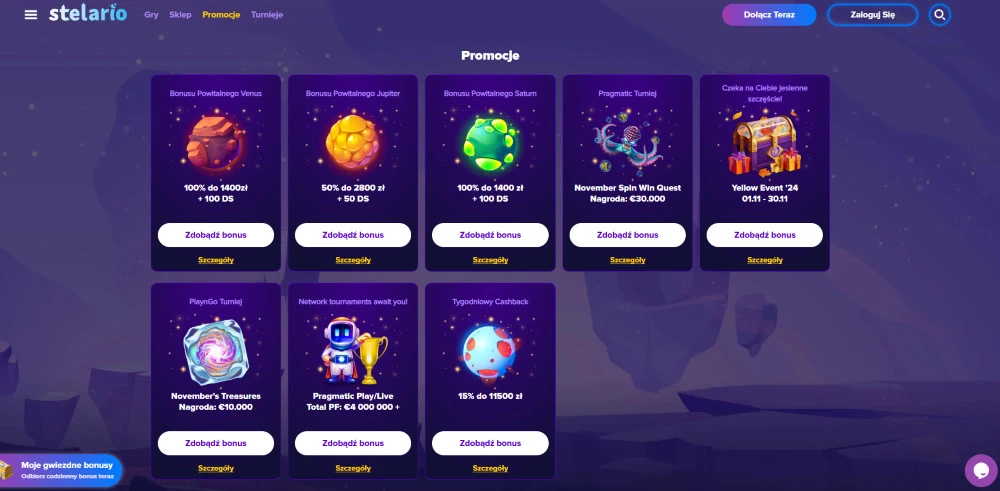Select the Venus red planet image
1000x491 pixels.
tap(216, 143)
